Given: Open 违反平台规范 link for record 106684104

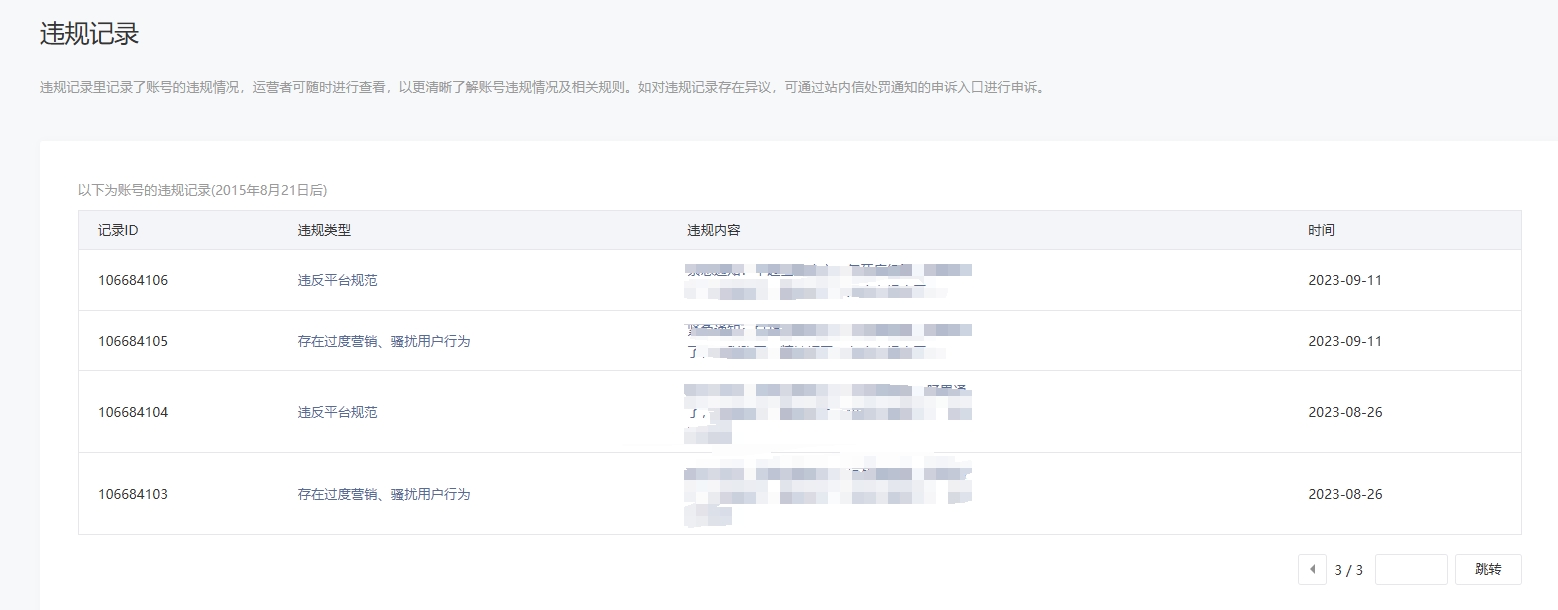Looking at the screenshot, I should (337, 412).
